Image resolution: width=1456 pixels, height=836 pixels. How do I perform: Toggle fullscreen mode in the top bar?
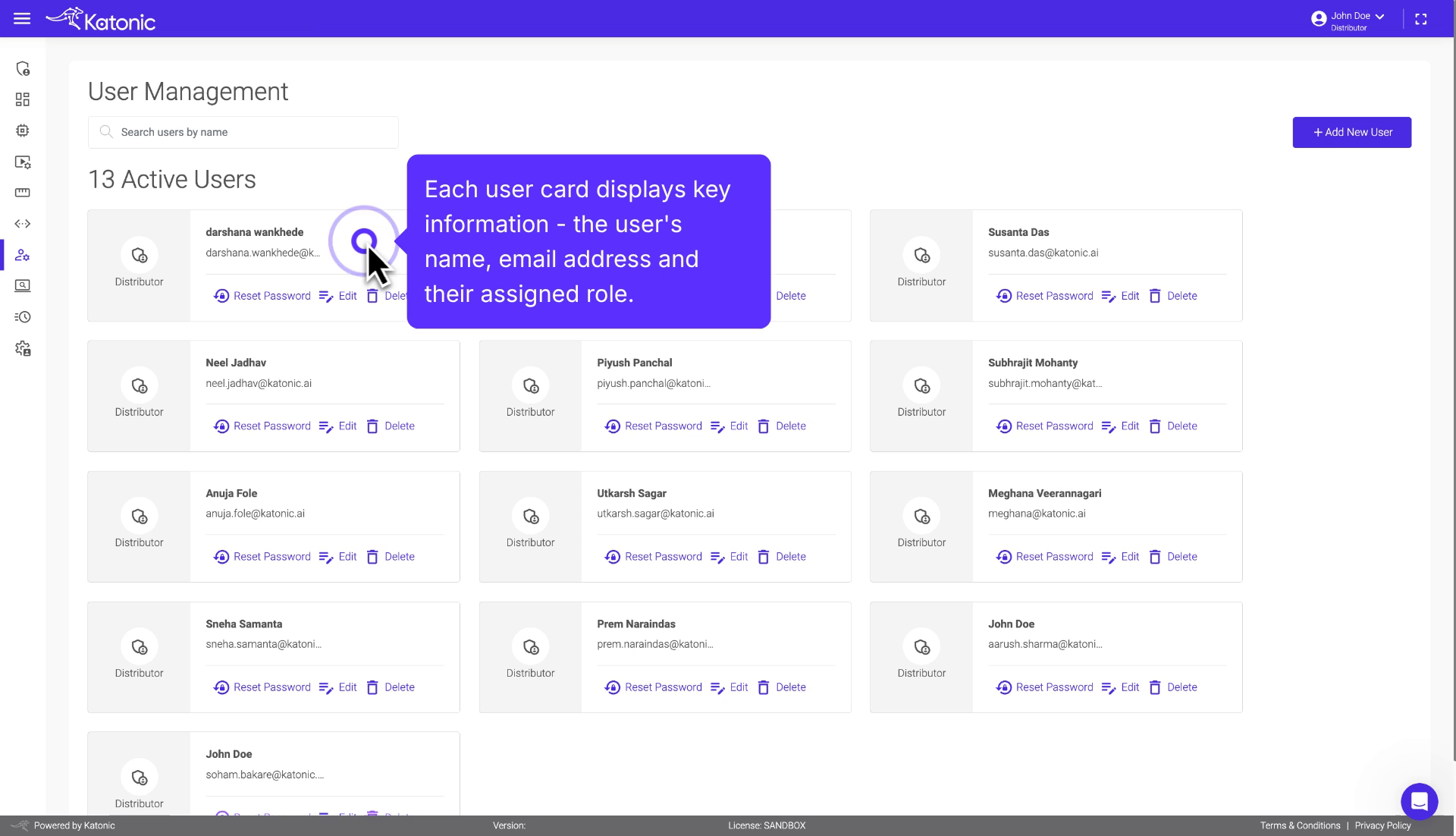click(x=1422, y=18)
